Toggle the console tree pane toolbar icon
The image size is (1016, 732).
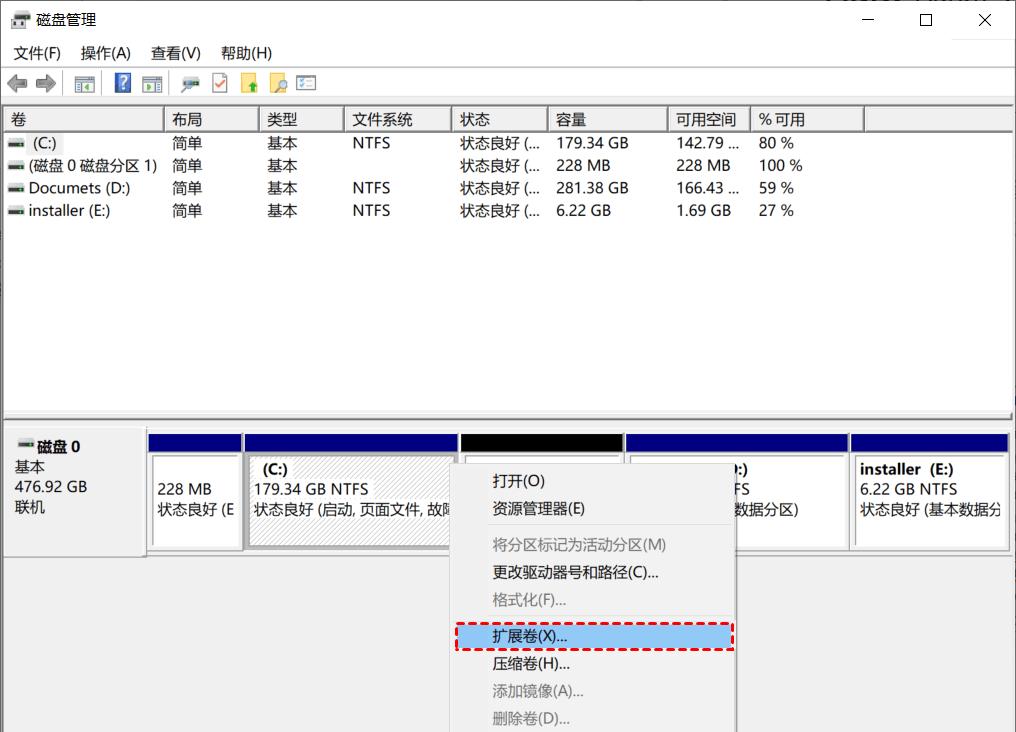click(x=84, y=83)
